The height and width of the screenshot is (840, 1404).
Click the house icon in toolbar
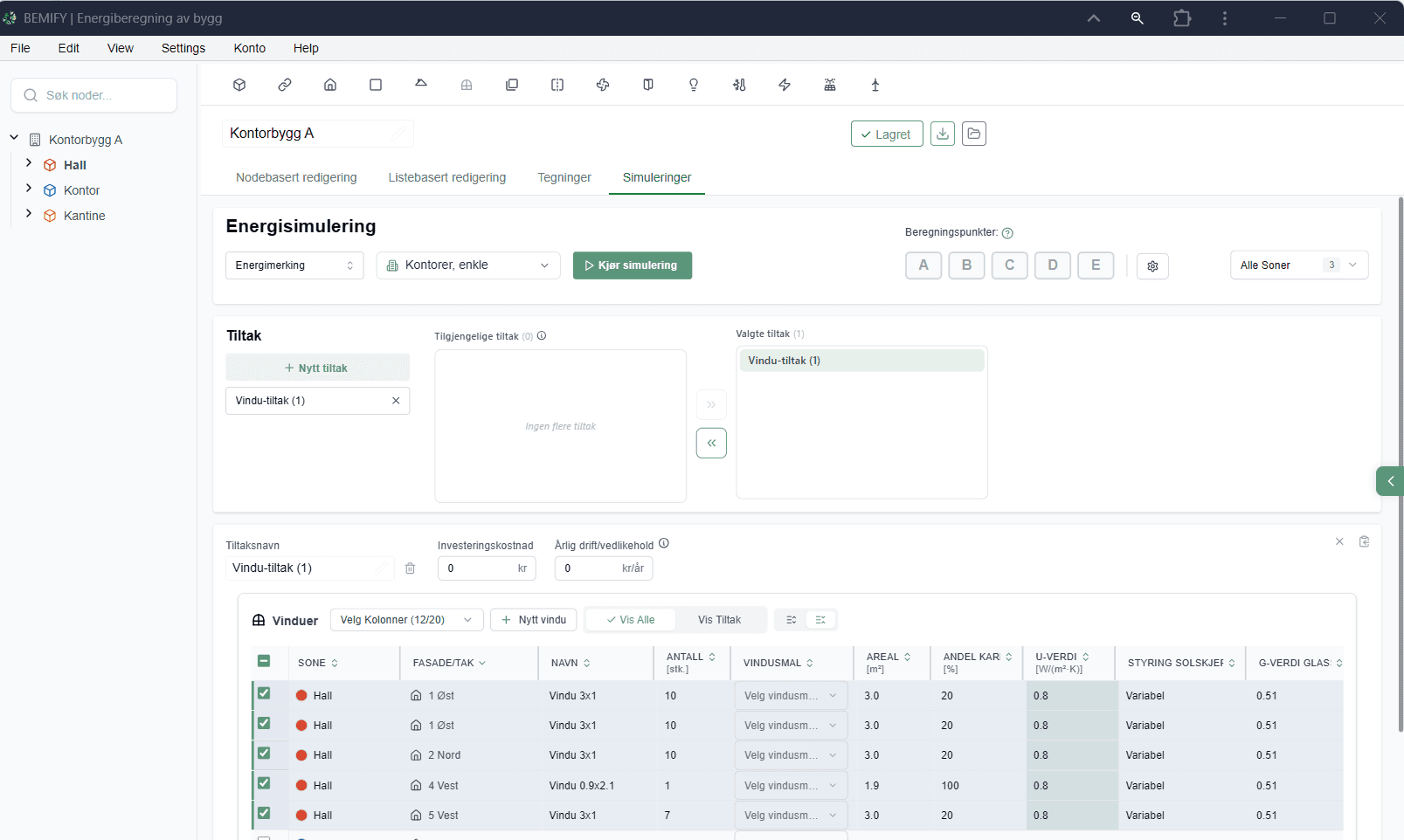[x=330, y=85]
